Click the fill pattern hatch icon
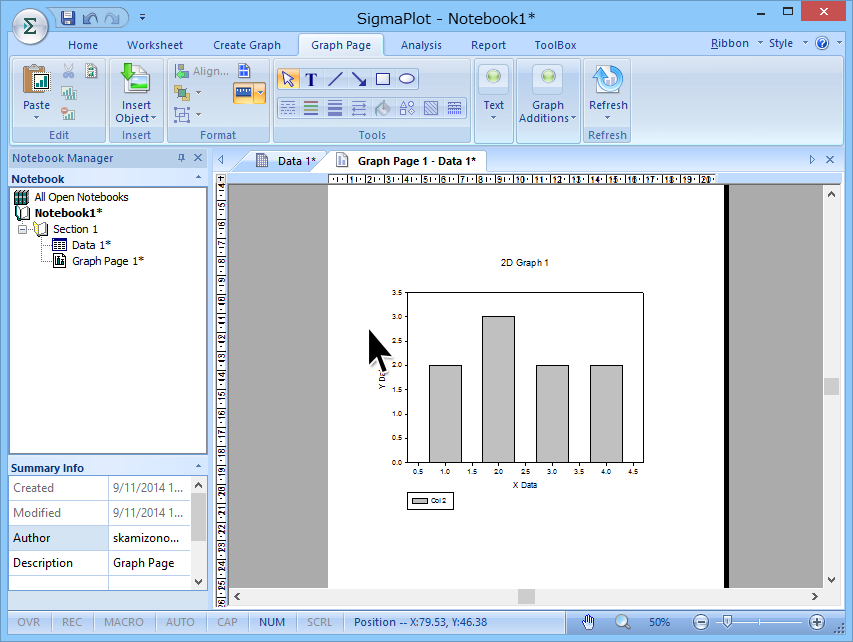This screenshot has width=853, height=642. point(431,108)
